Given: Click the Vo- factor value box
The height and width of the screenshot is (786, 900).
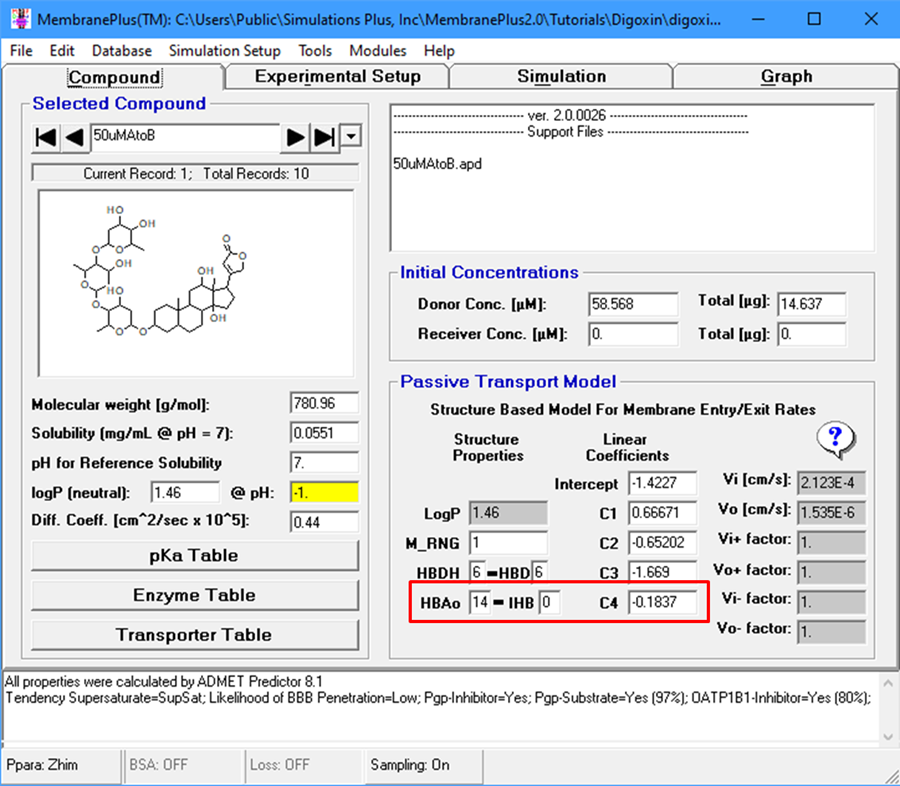Looking at the screenshot, I should pyautogui.click(x=831, y=632).
